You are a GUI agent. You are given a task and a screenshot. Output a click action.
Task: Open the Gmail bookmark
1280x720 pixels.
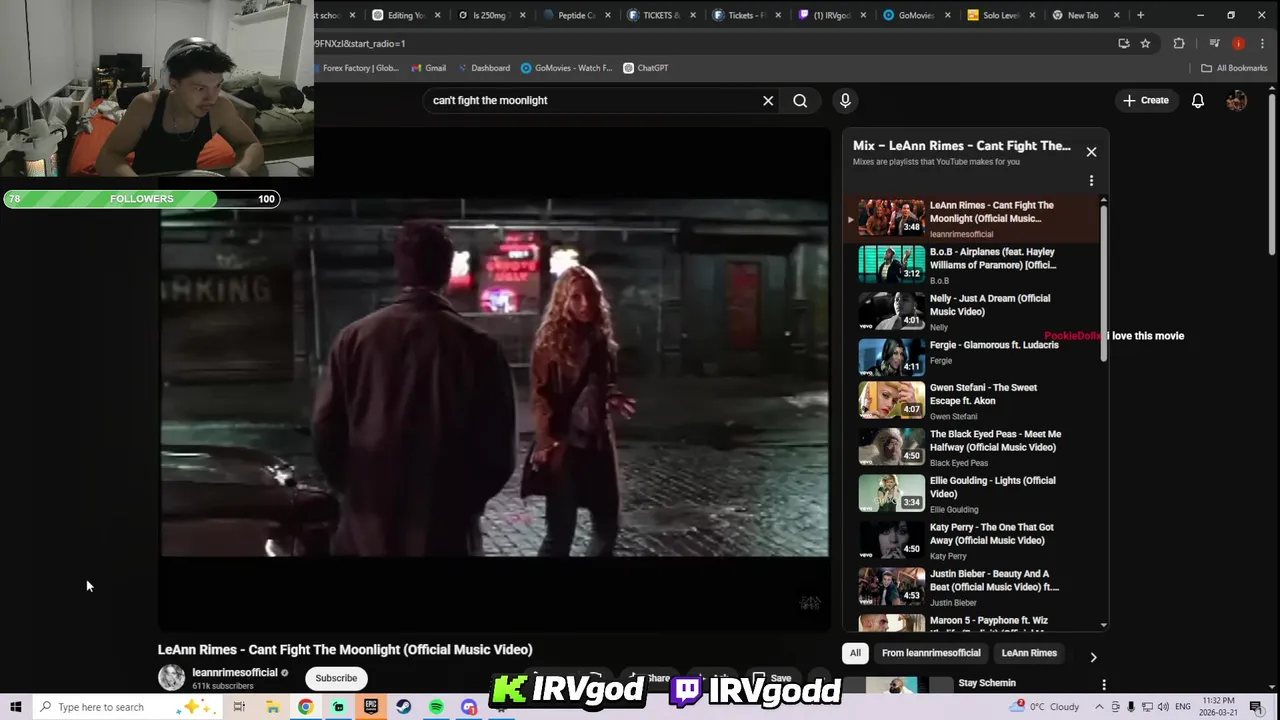[429, 68]
